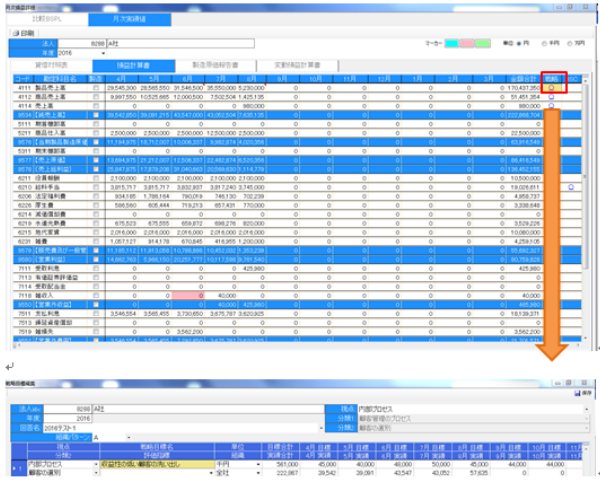Image resolution: width=600 pixels, height=482 pixels.
Task: Click strategy circle marker in row 4111
Action: (552, 89)
